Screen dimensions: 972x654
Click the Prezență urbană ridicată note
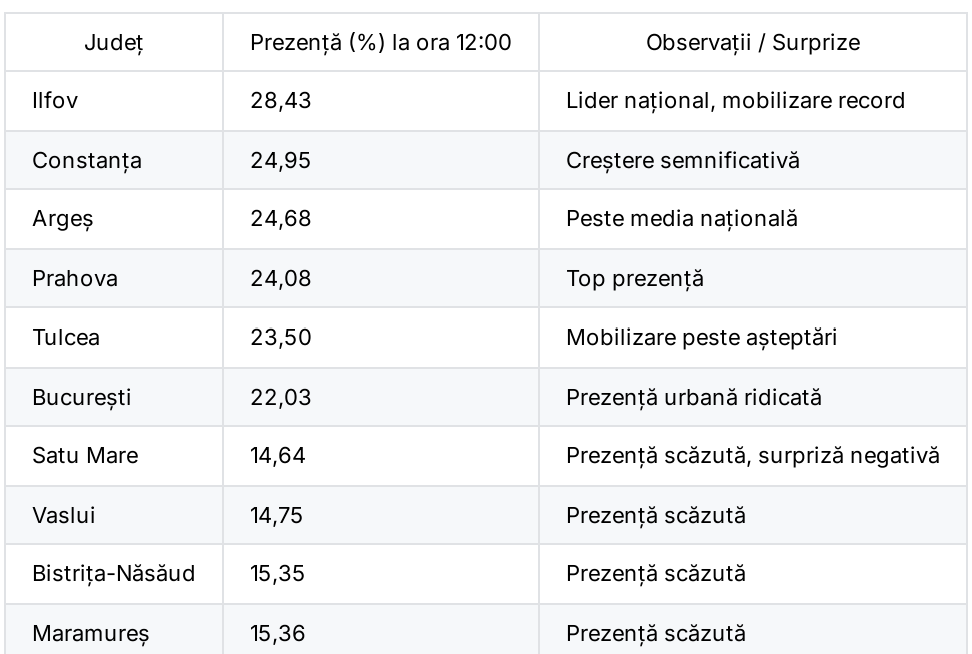[x=694, y=397]
